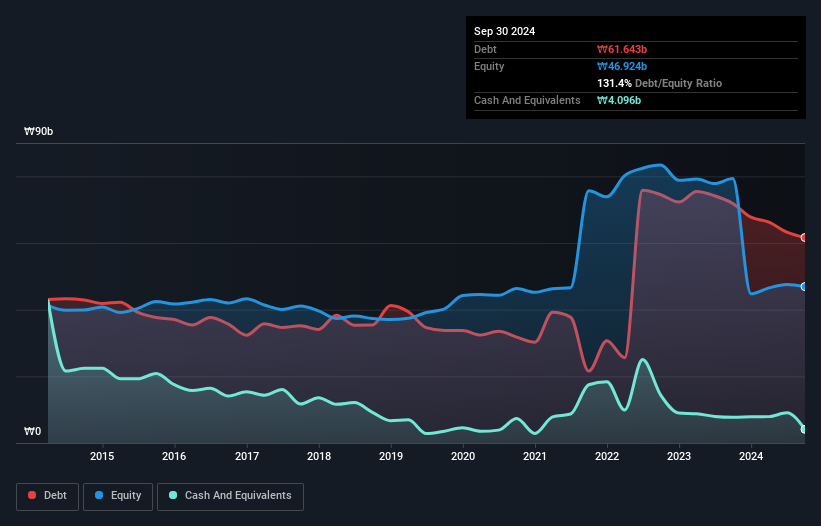Toggle the Cash And Equivalents legend button

point(230,496)
